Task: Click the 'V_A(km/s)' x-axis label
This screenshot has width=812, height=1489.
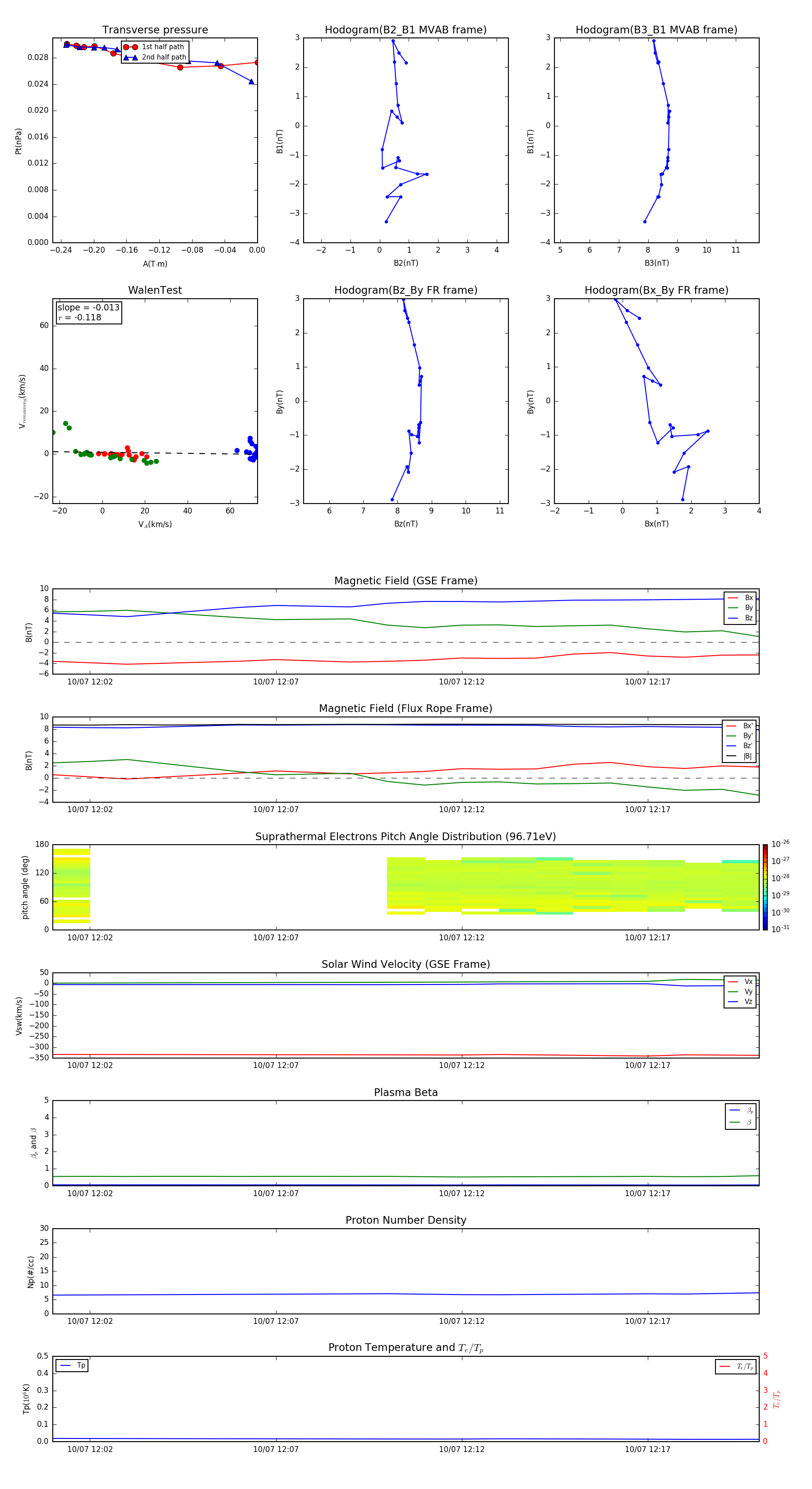Action: (x=155, y=525)
